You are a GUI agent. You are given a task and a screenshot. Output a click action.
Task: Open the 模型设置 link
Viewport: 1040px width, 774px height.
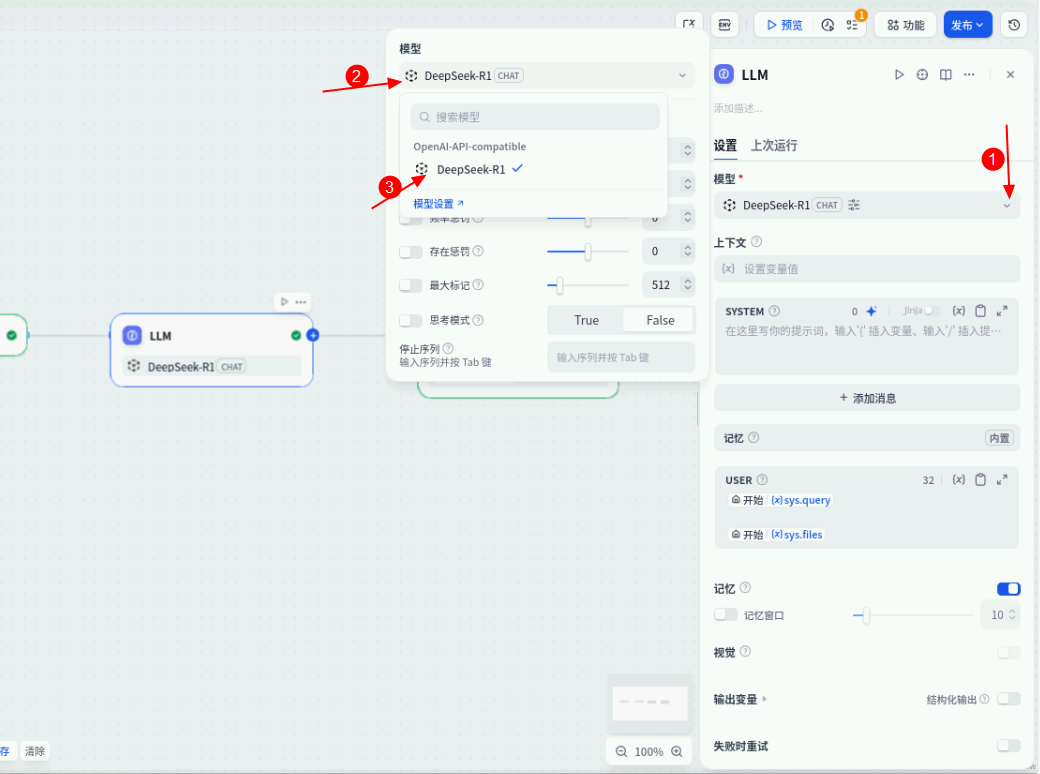pyautogui.click(x=438, y=204)
